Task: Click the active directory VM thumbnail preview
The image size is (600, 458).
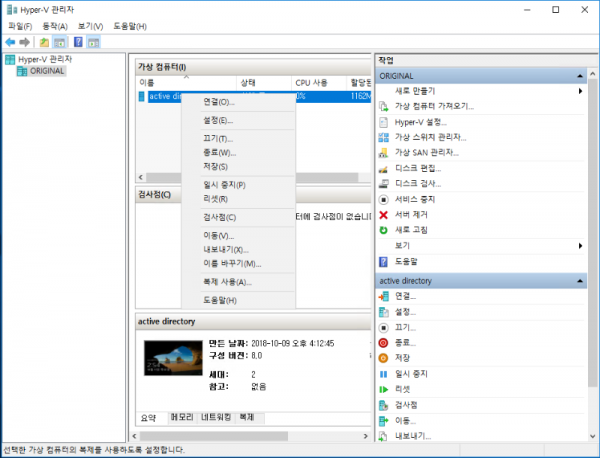Action: tap(173, 358)
